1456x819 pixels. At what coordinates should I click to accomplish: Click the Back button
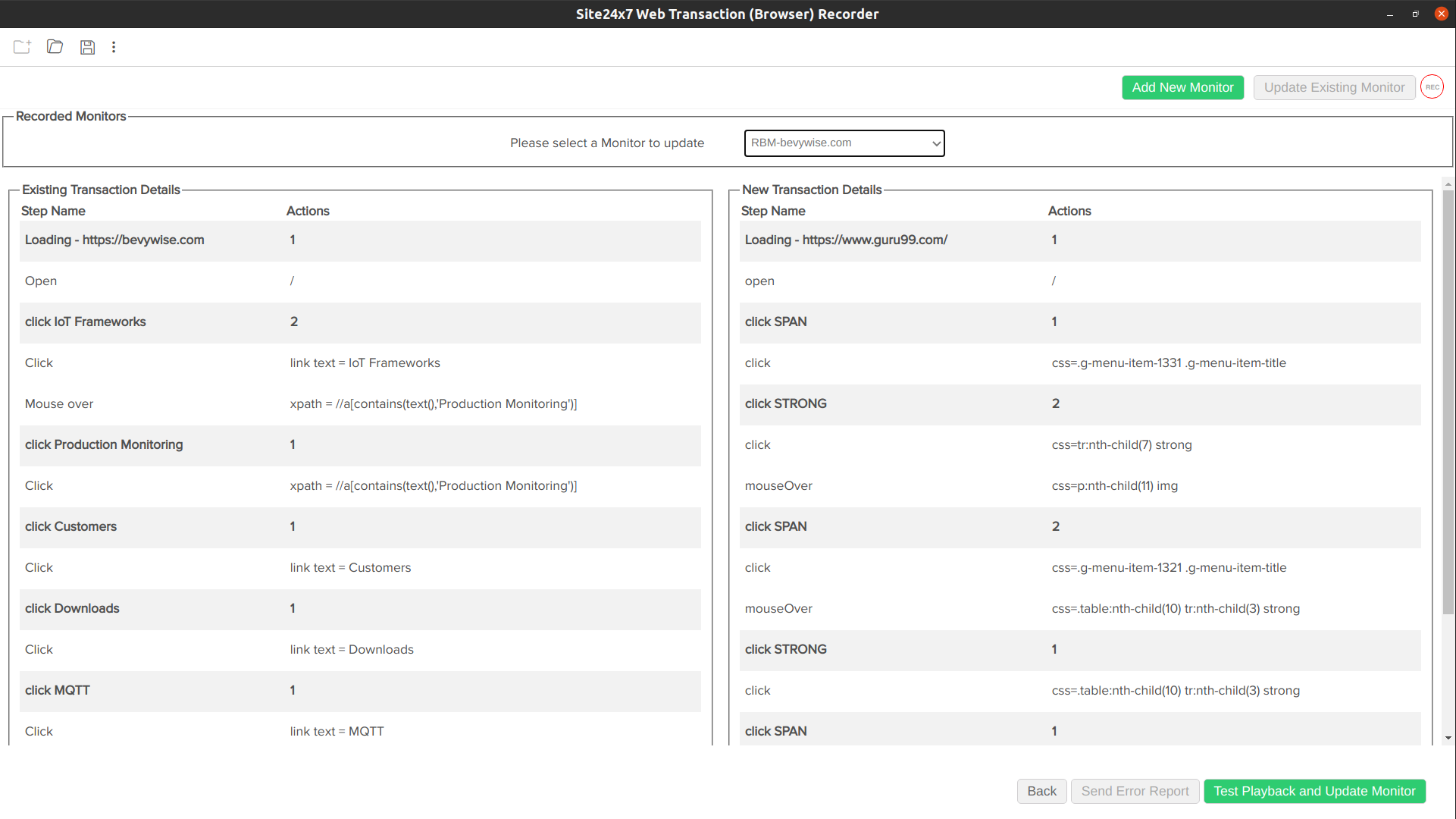(1042, 791)
